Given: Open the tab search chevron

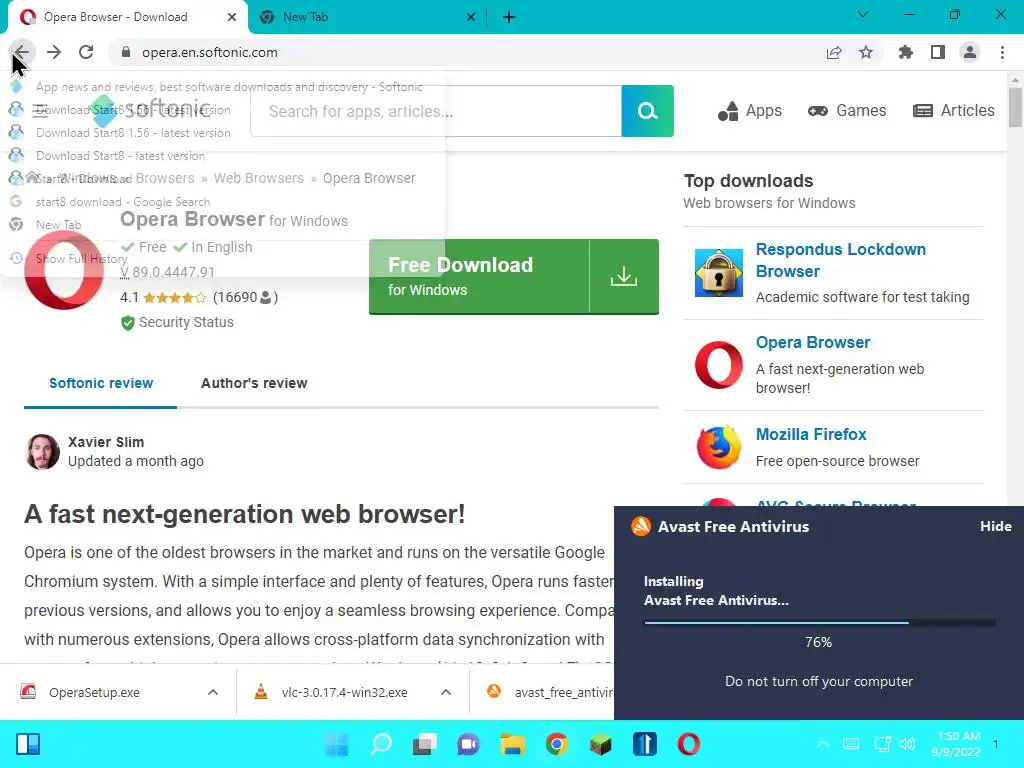Looking at the screenshot, I should [x=863, y=14].
